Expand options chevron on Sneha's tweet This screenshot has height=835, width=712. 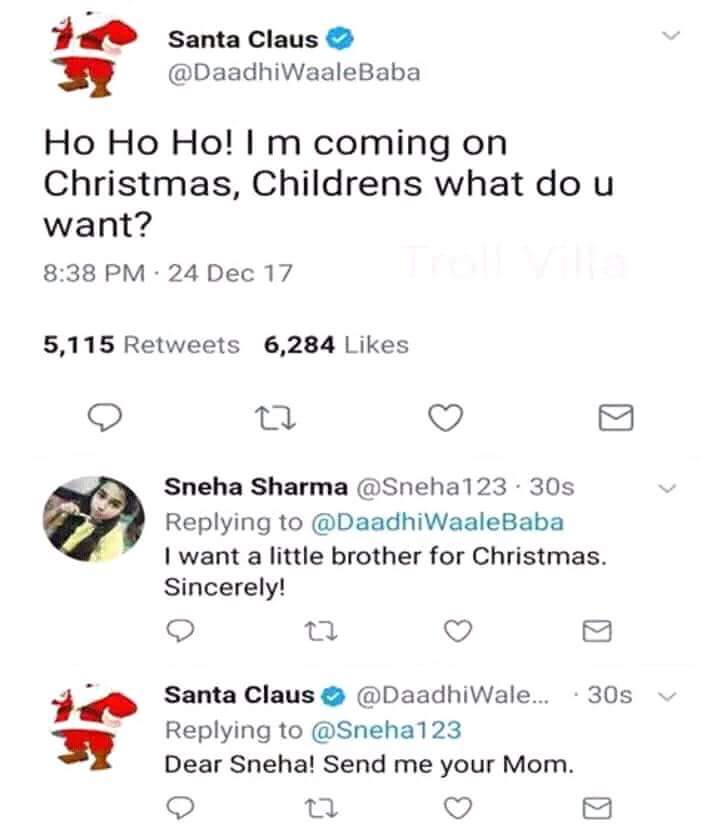669,488
